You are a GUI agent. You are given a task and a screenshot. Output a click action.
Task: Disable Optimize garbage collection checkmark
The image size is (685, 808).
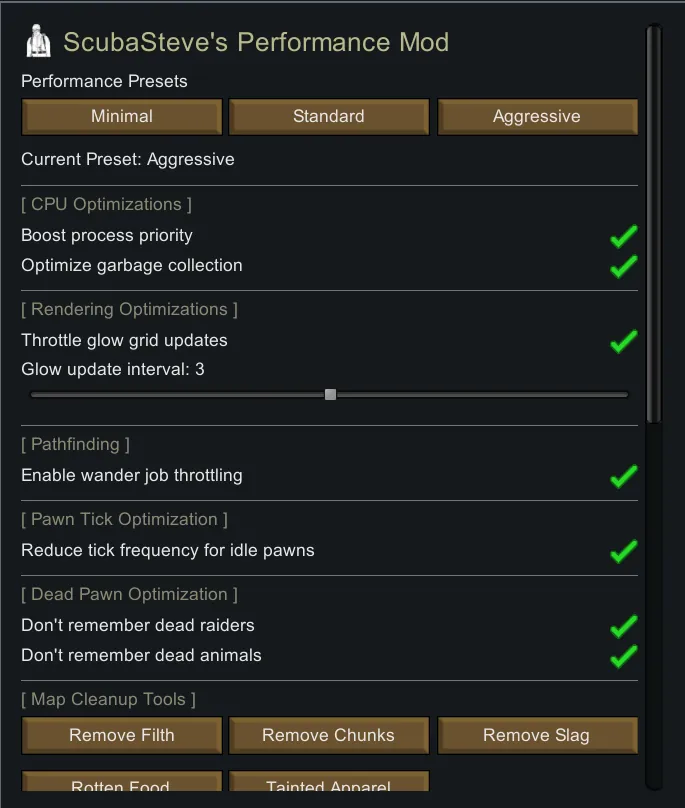pyautogui.click(x=624, y=266)
